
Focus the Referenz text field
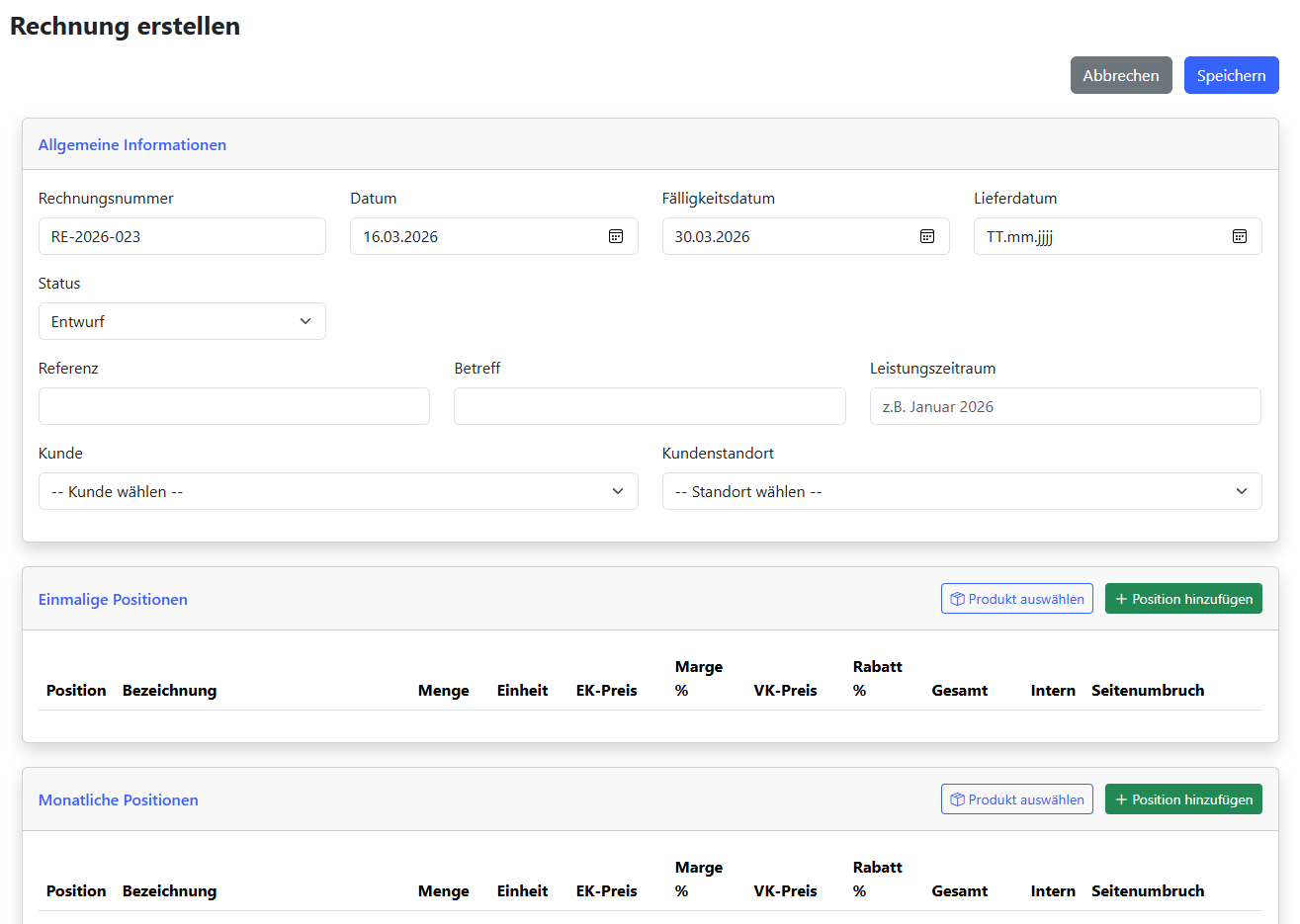point(233,406)
